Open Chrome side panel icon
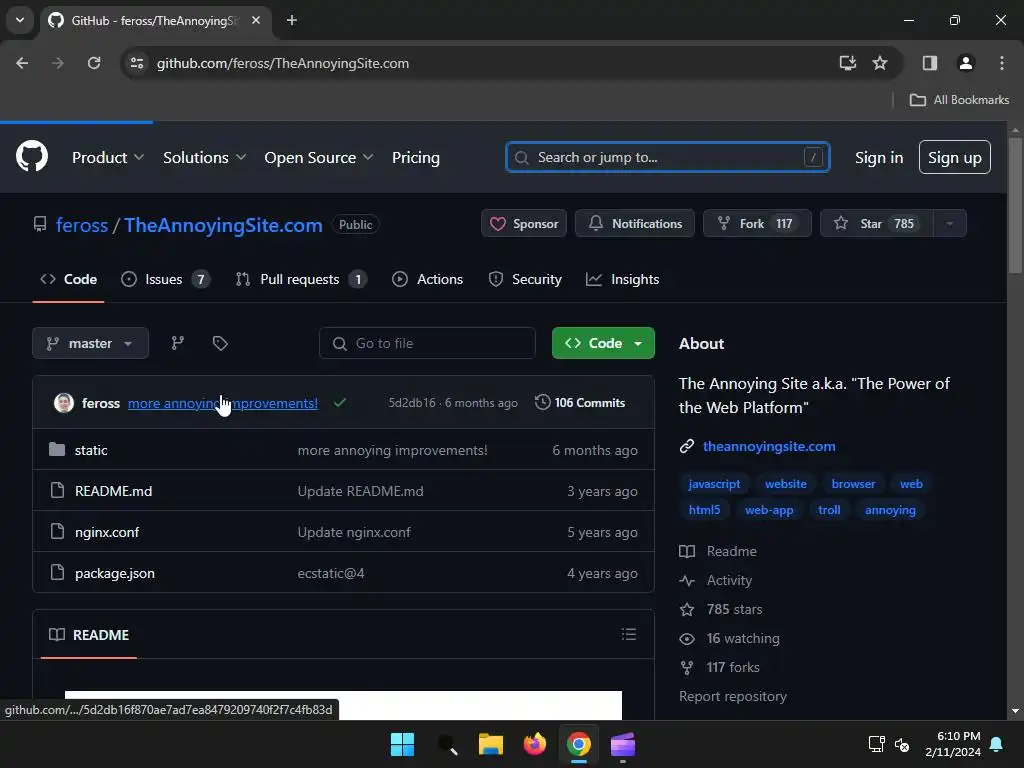 (x=930, y=63)
